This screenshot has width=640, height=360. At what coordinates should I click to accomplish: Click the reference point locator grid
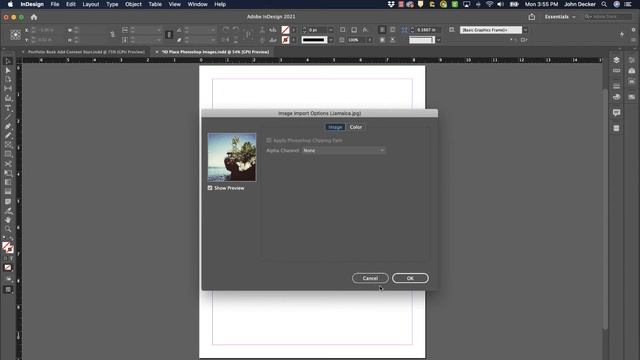tap(16, 35)
